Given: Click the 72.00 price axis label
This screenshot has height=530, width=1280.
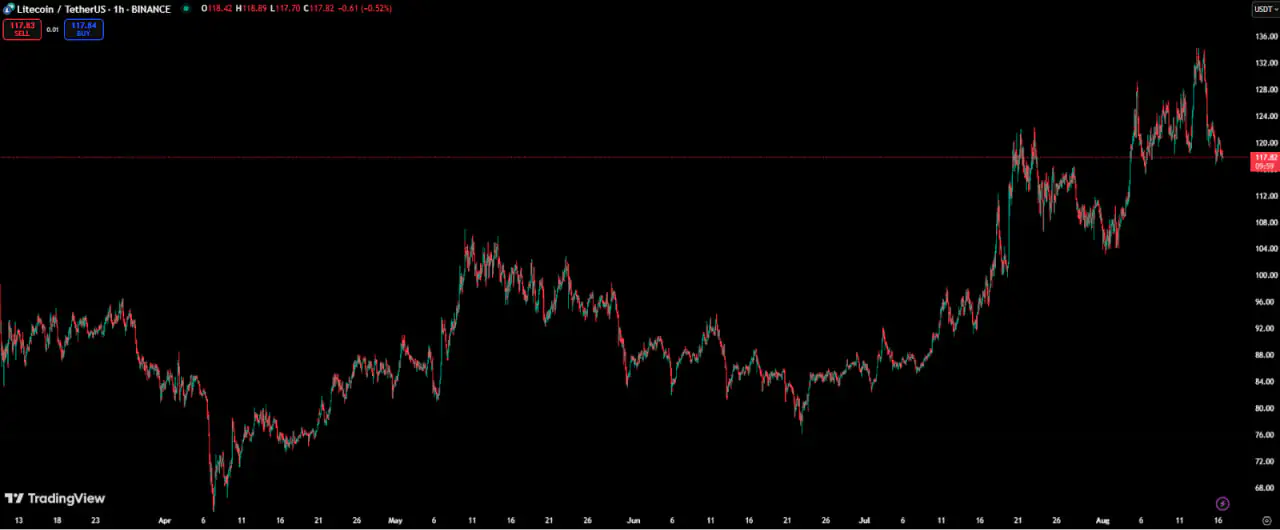Looking at the screenshot, I should pyautogui.click(x=1266, y=462).
